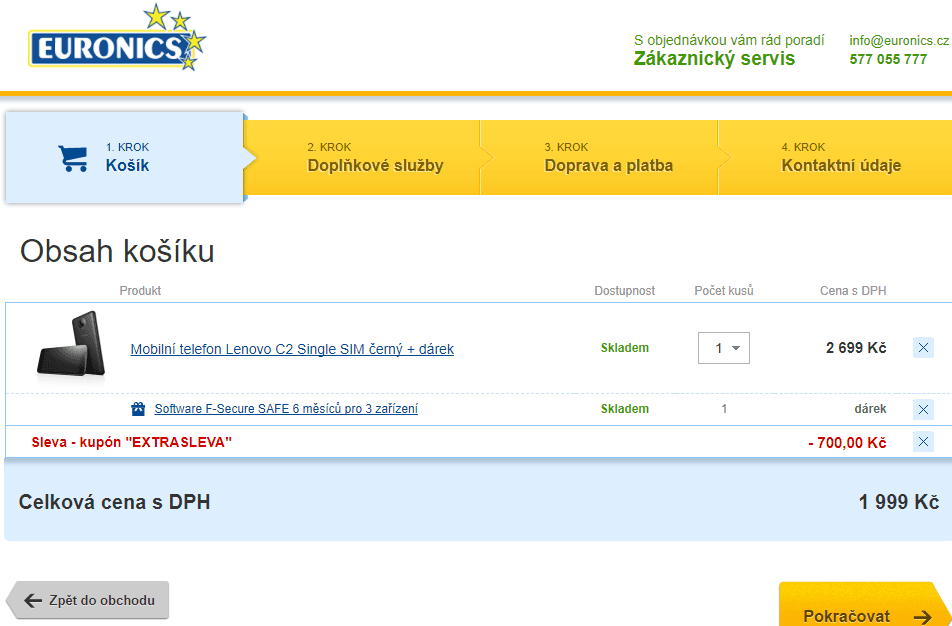
Task: Go to step 2 Doplňkové služby
Action: pyautogui.click(x=362, y=157)
